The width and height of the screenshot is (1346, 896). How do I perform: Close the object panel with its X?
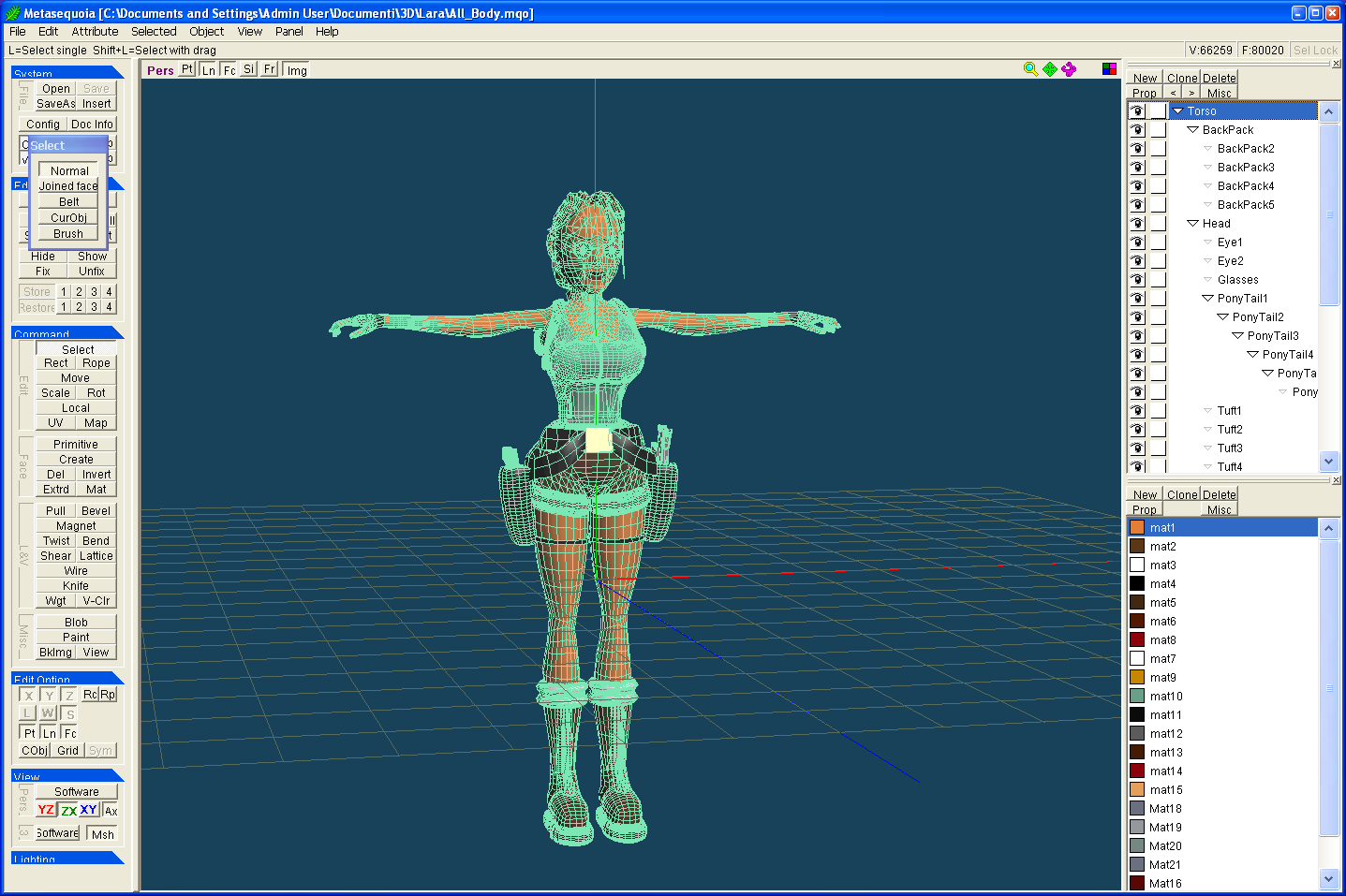(x=1336, y=64)
